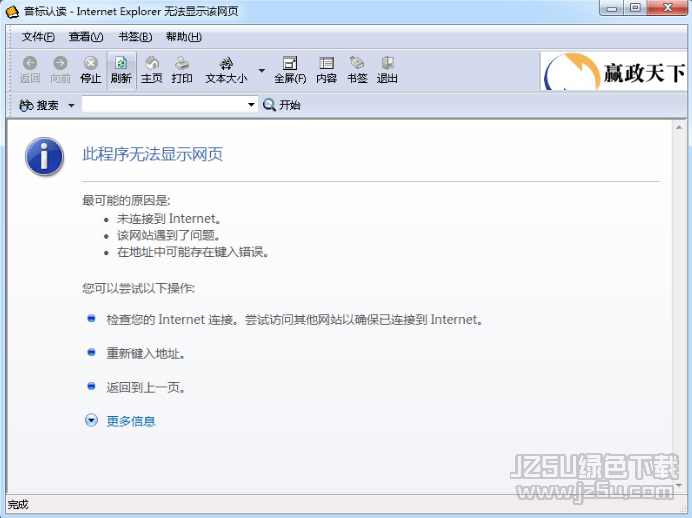The width and height of the screenshot is (692, 518).
Task: Open the 文本大小 dropdown arrow
Action: (x=262, y=71)
